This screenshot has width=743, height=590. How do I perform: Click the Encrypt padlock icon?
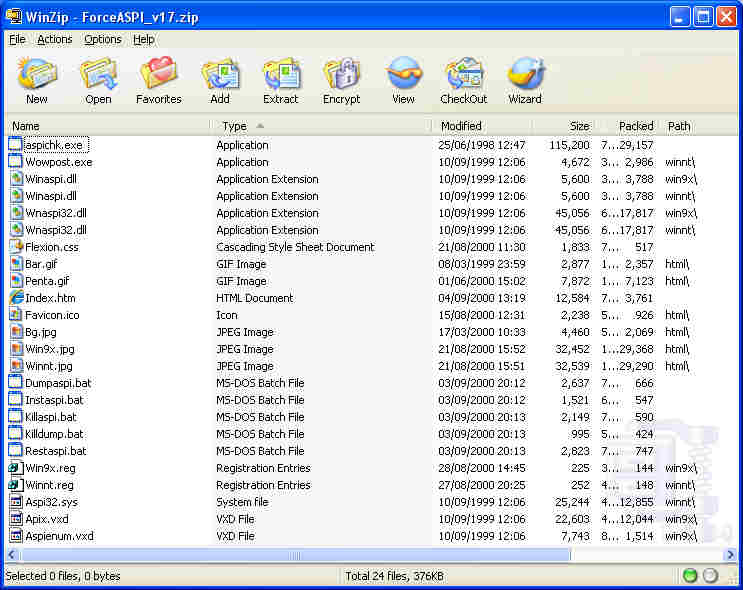pos(342,73)
